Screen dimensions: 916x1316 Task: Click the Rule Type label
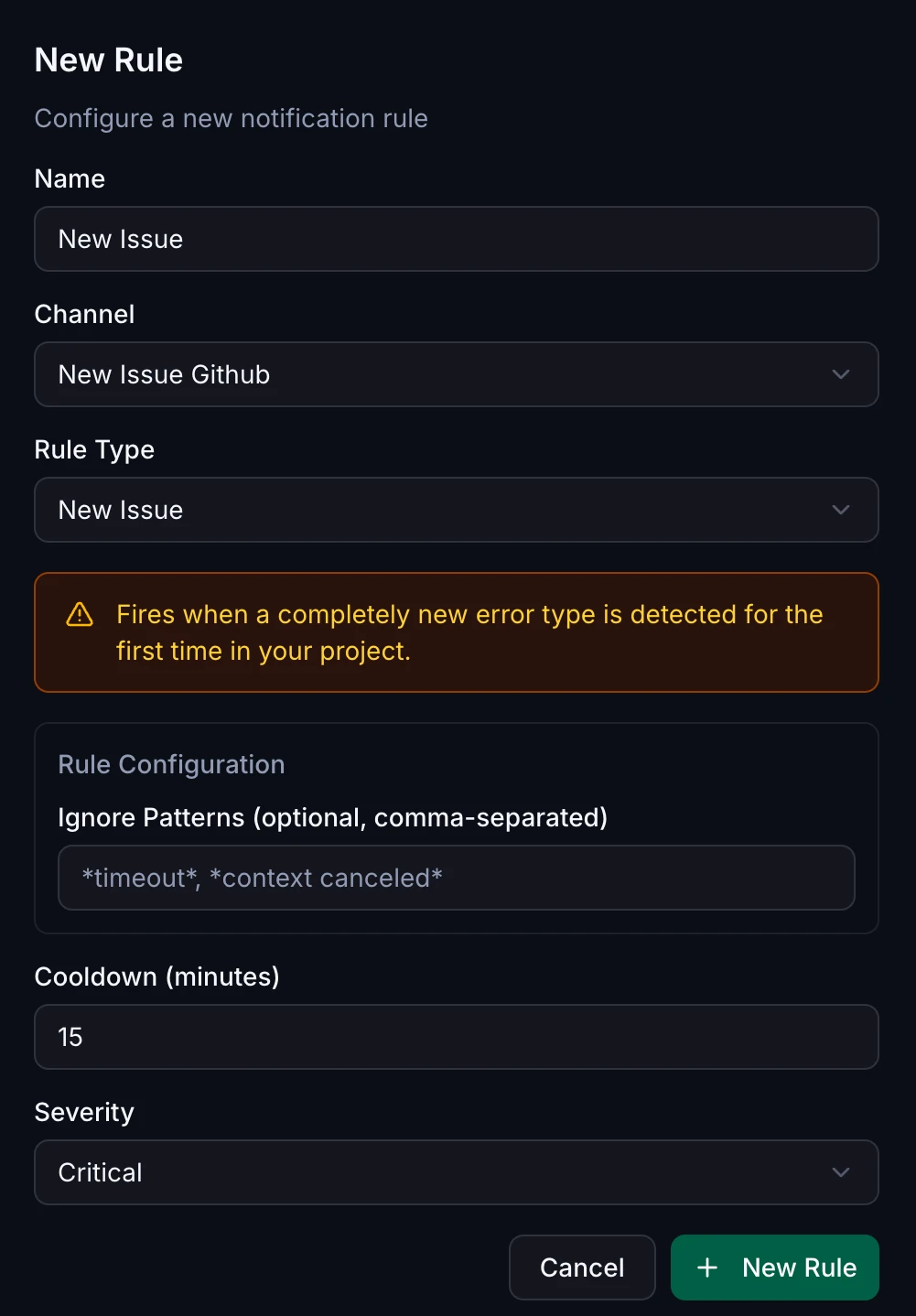pos(94,449)
